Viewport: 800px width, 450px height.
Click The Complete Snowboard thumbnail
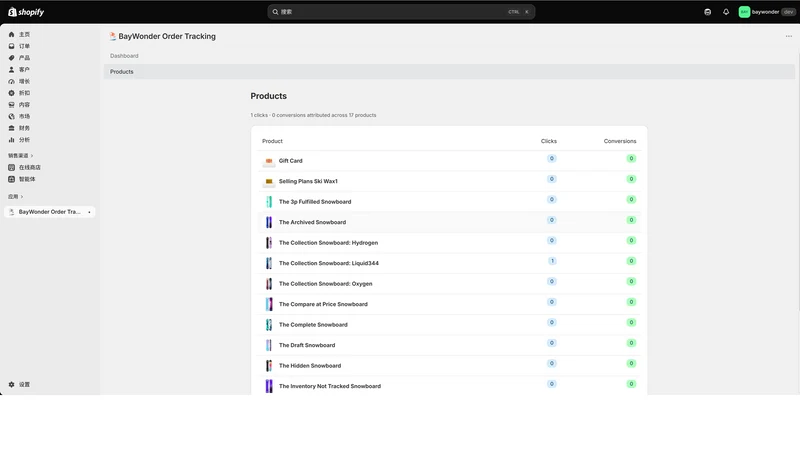click(269, 324)
